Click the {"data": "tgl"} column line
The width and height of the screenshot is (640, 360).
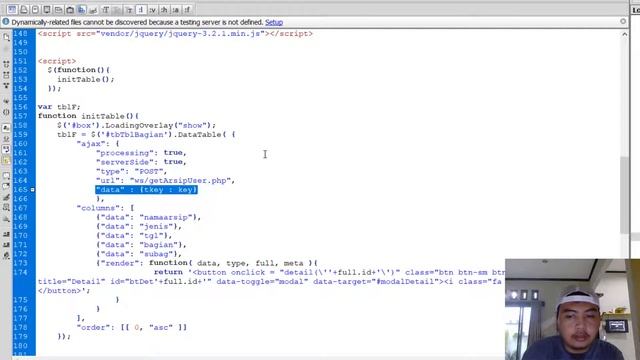pyautogui.click(x=134, y=236)
